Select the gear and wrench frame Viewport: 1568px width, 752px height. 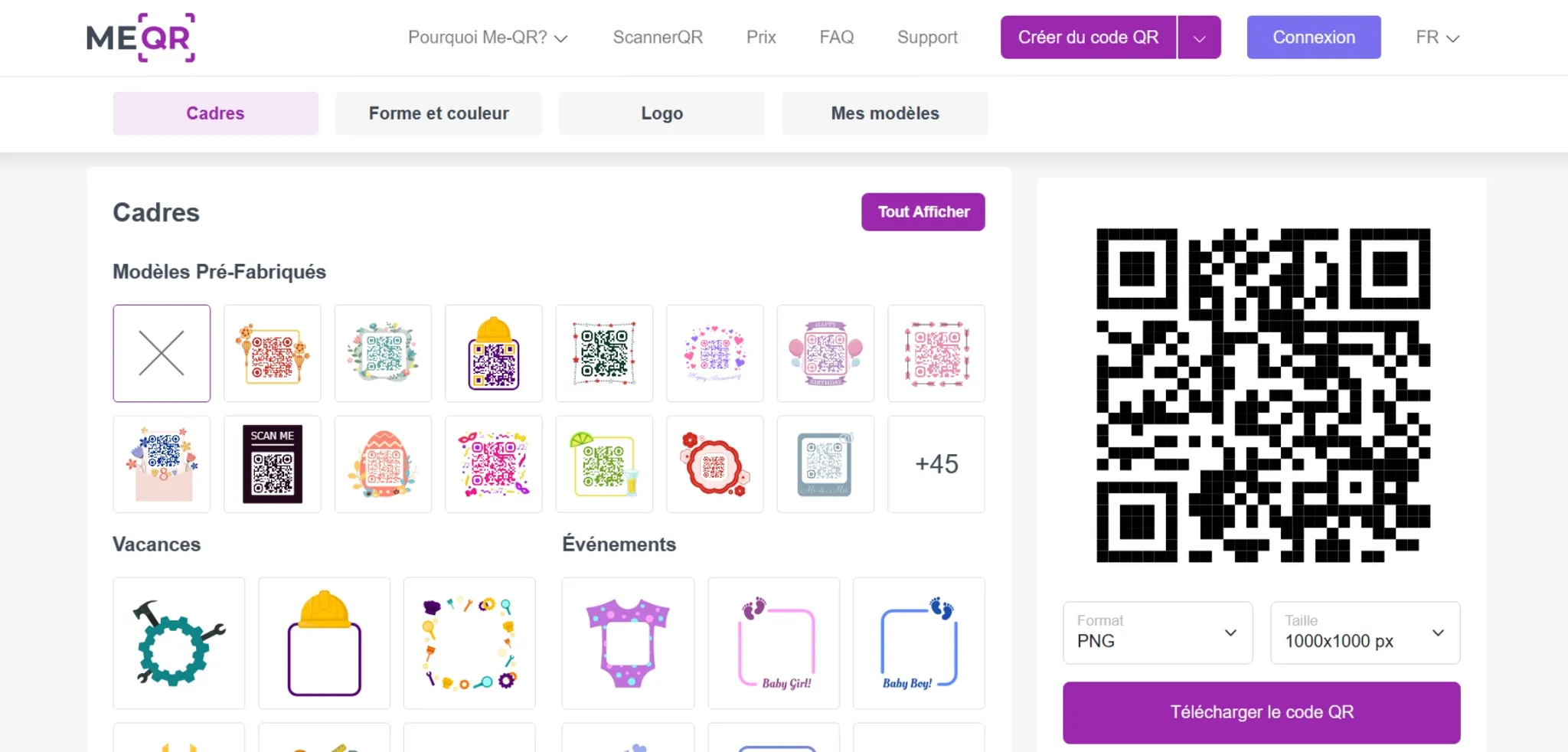coord(179,643)
